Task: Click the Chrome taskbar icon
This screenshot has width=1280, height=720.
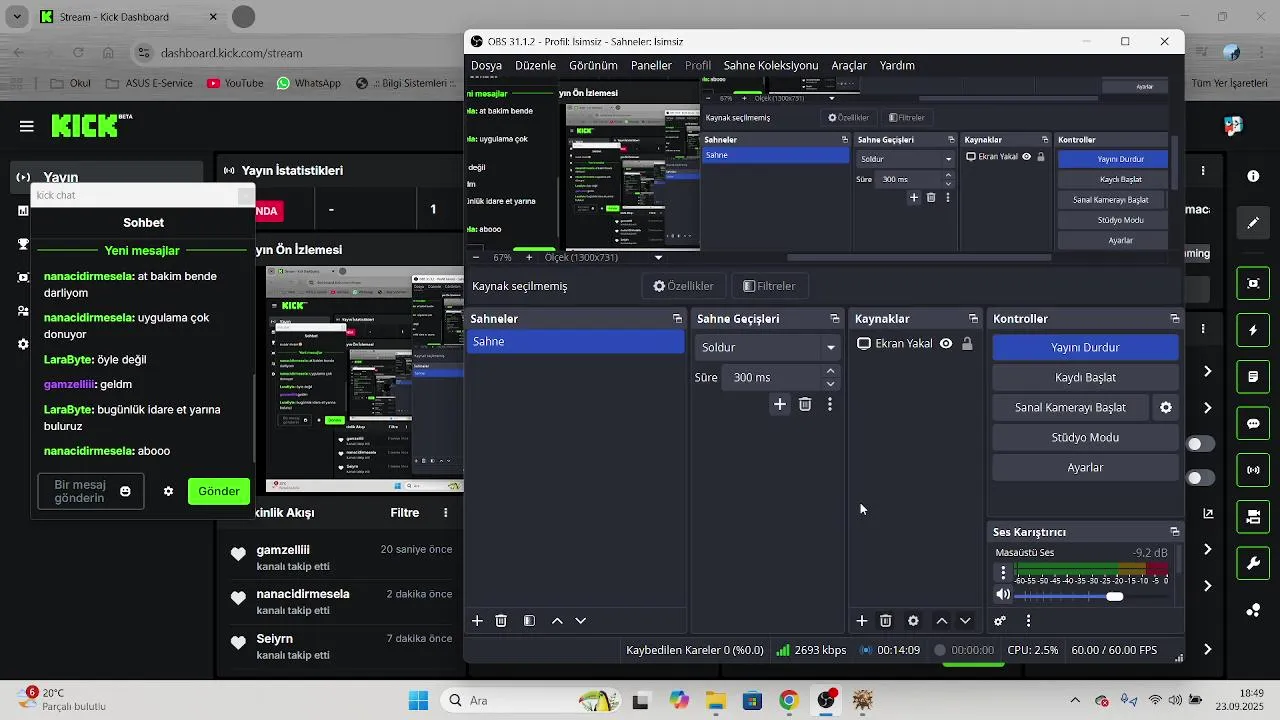Action: (x=788, y=700)
